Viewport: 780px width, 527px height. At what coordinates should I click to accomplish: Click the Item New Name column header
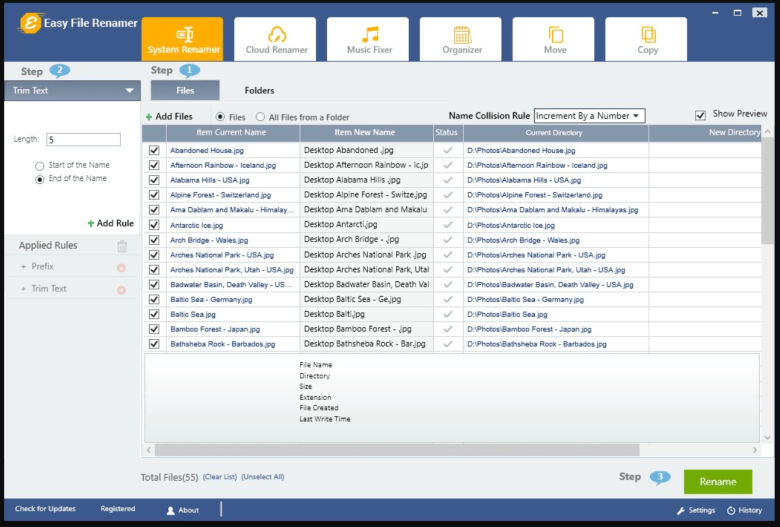tap(366, 133)
